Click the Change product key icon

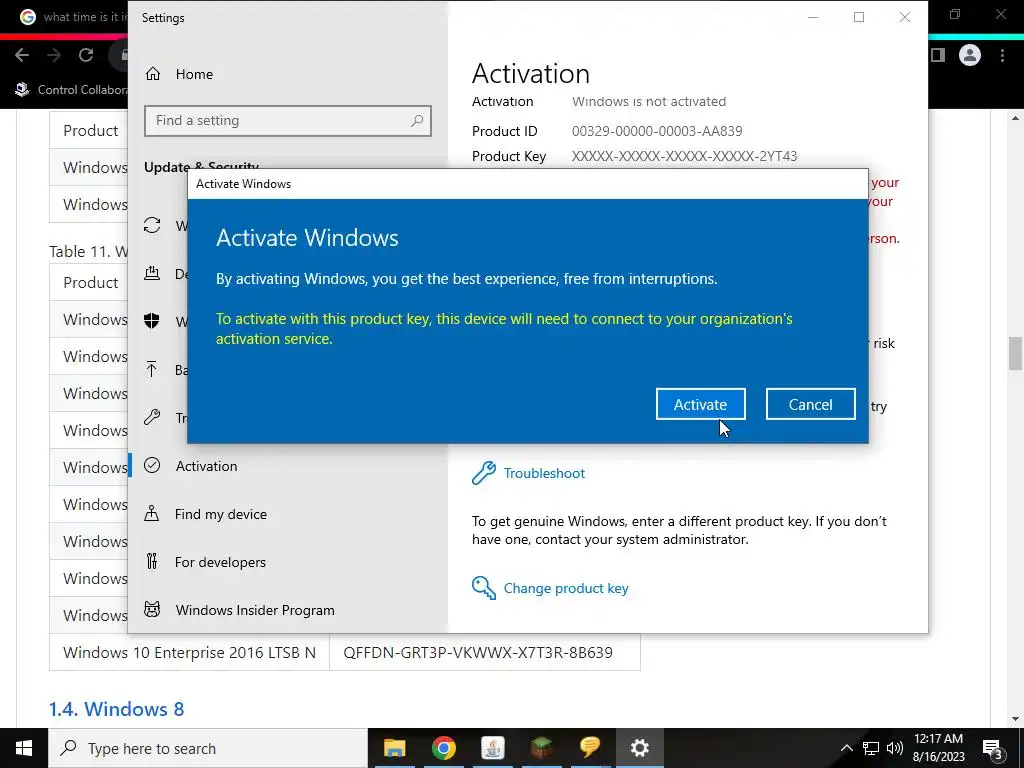pos(484,588)
